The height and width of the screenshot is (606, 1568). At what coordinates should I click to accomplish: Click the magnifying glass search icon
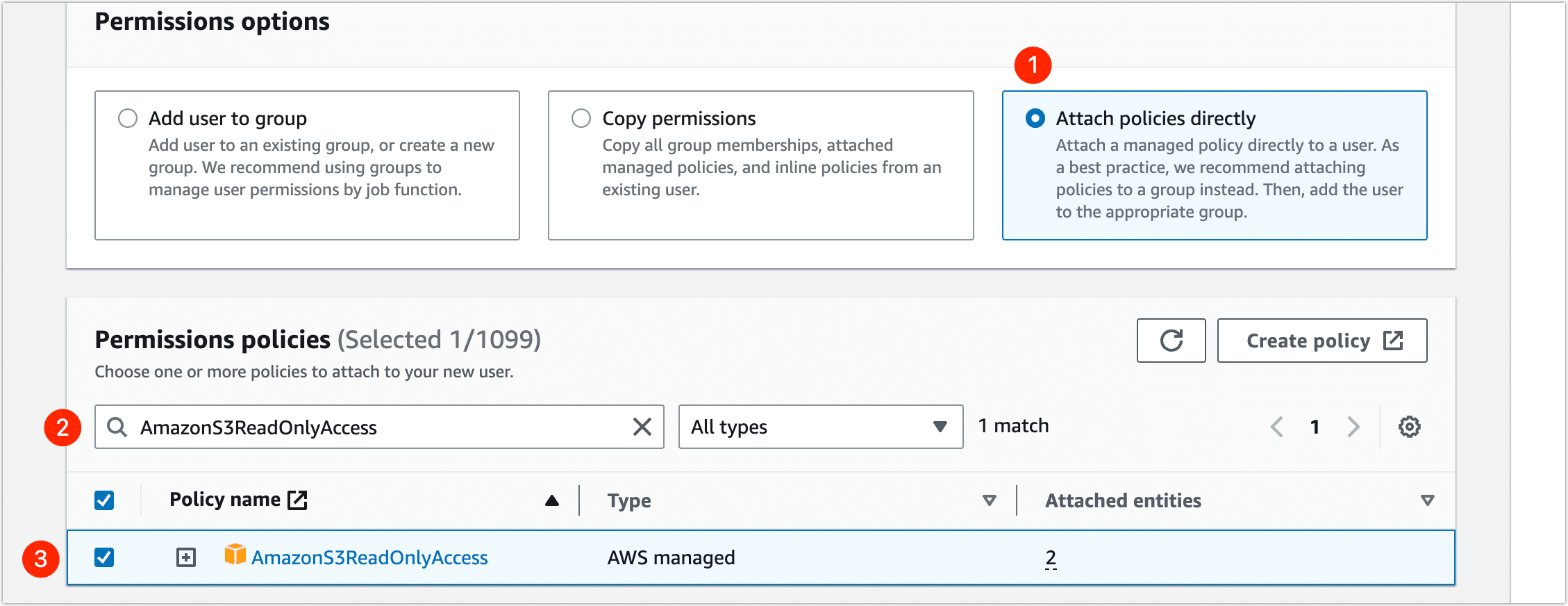point(117,427)
